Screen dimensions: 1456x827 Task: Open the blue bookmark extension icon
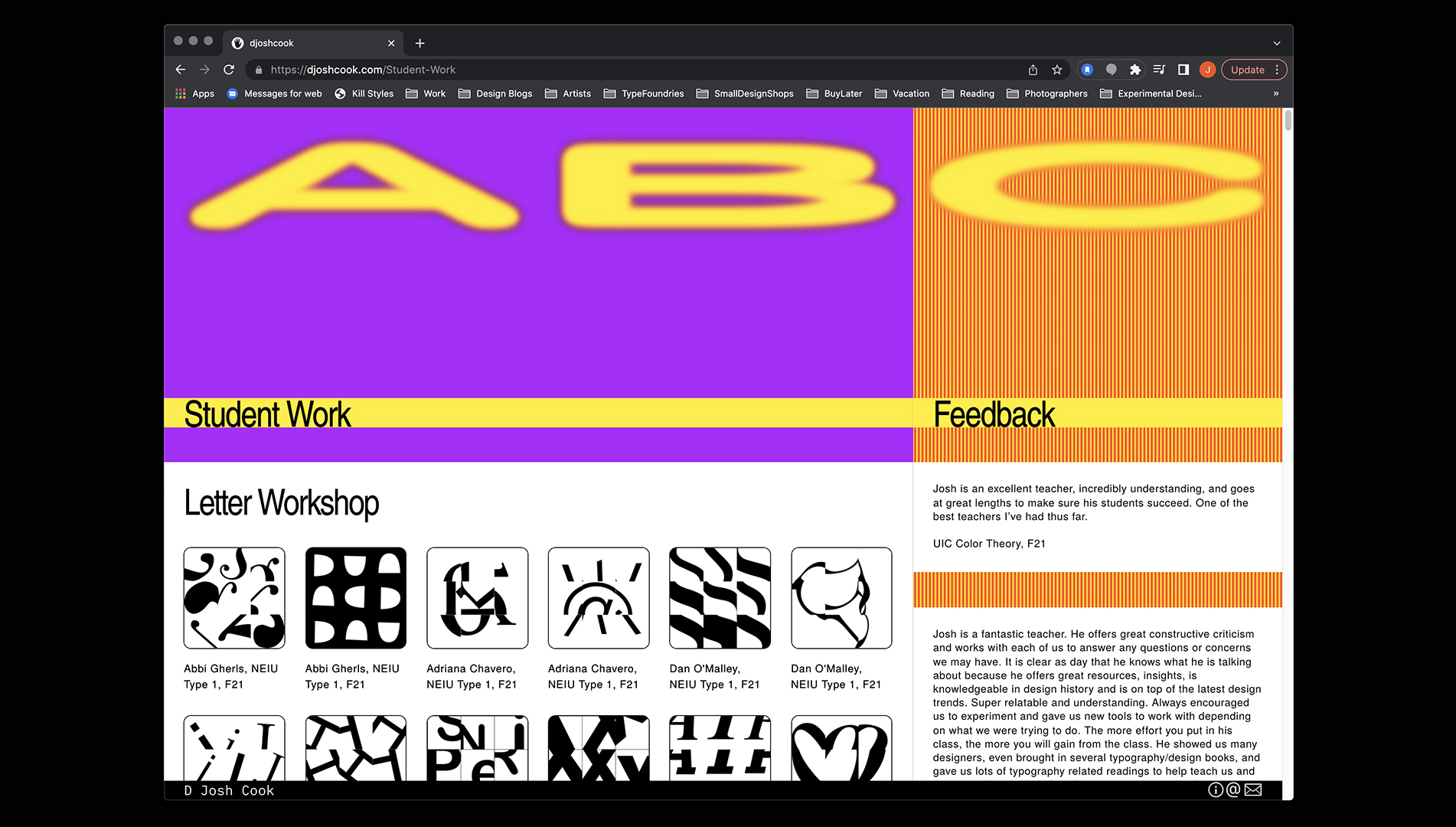pos(1087,70)
